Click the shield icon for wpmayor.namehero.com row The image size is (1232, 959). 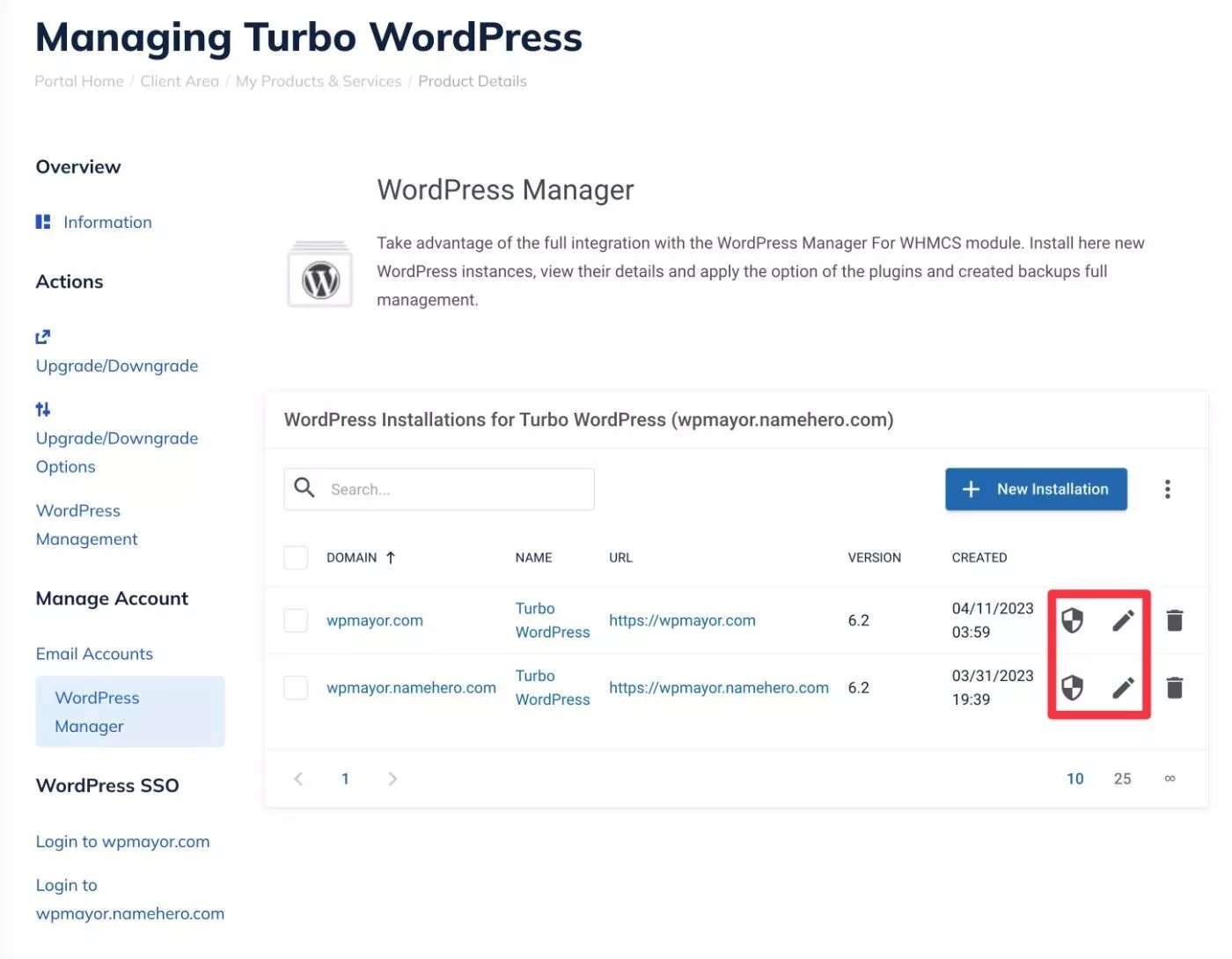coord(1072,687)
